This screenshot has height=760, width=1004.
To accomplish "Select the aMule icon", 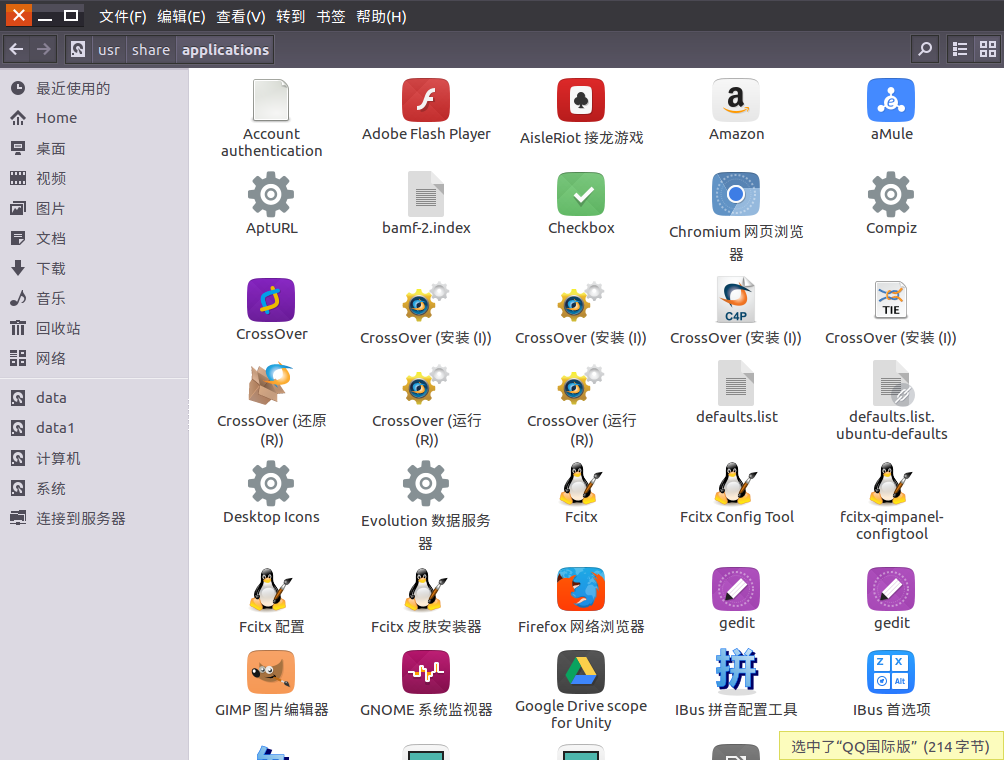I will 891,100.
